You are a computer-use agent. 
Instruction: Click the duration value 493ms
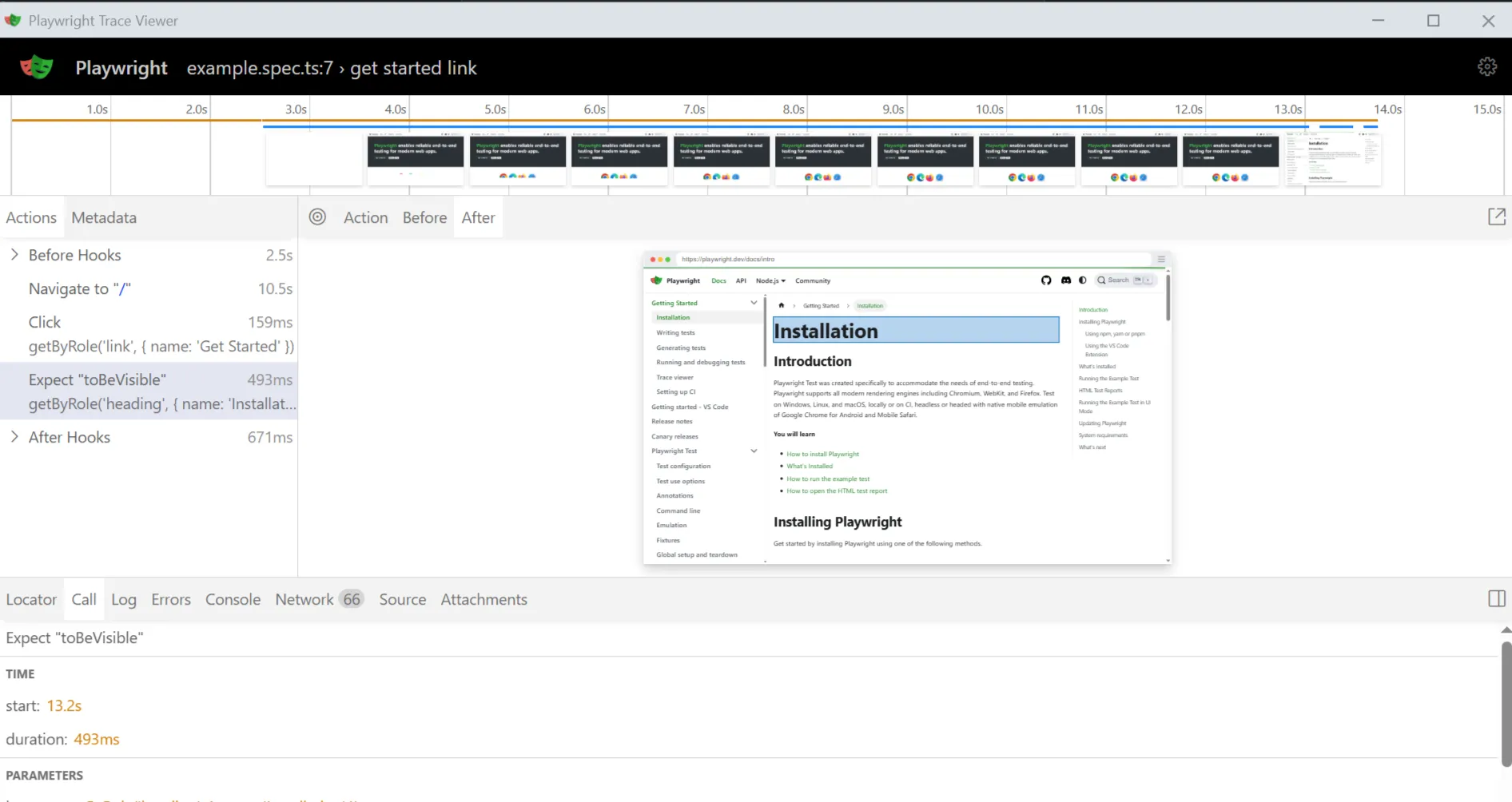[96, 739]
